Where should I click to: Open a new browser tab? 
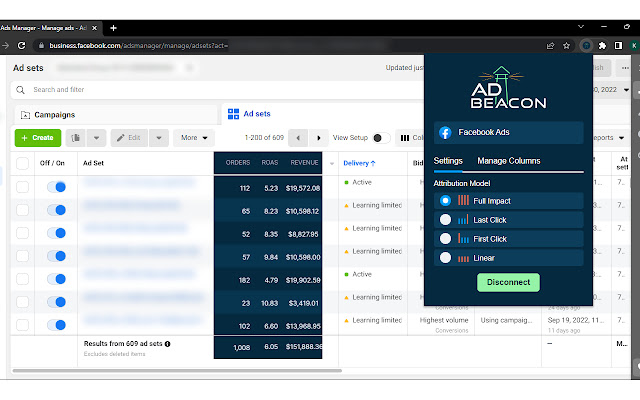113,28
